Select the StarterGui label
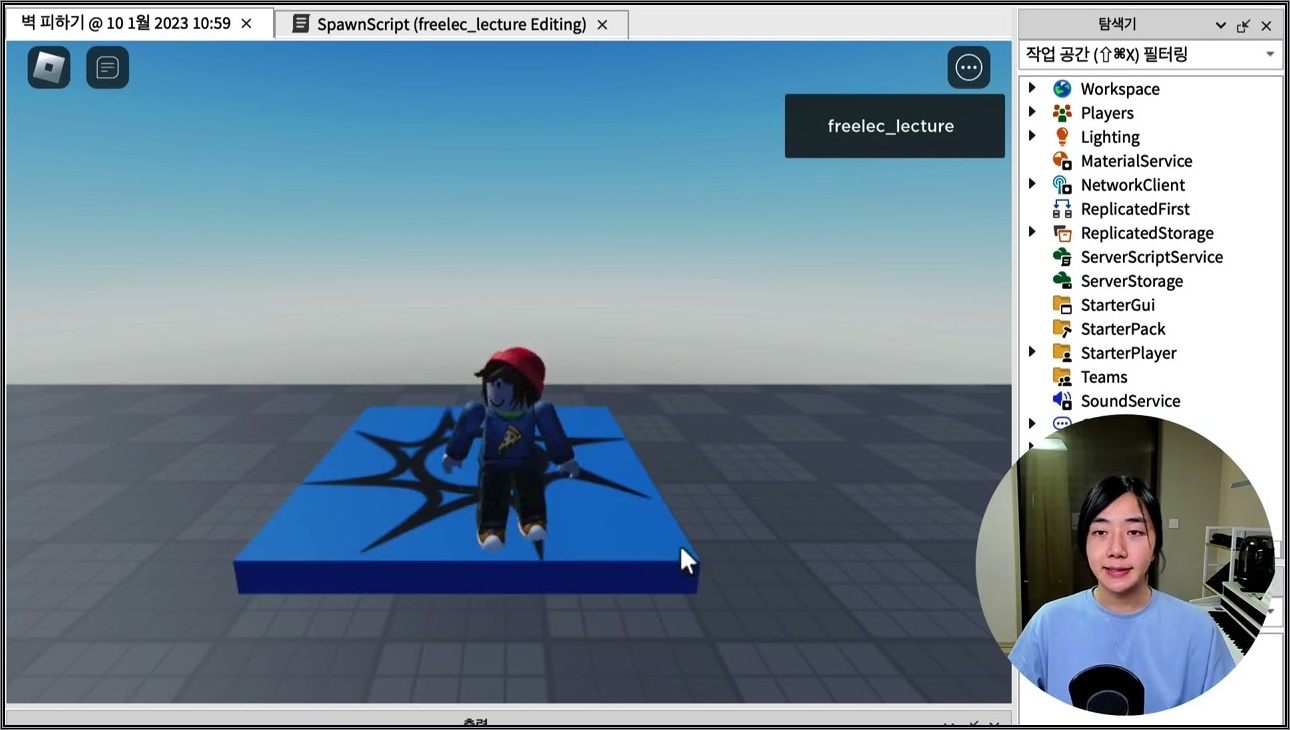The image size is (1290, 730). click(x=1118, y=305)
